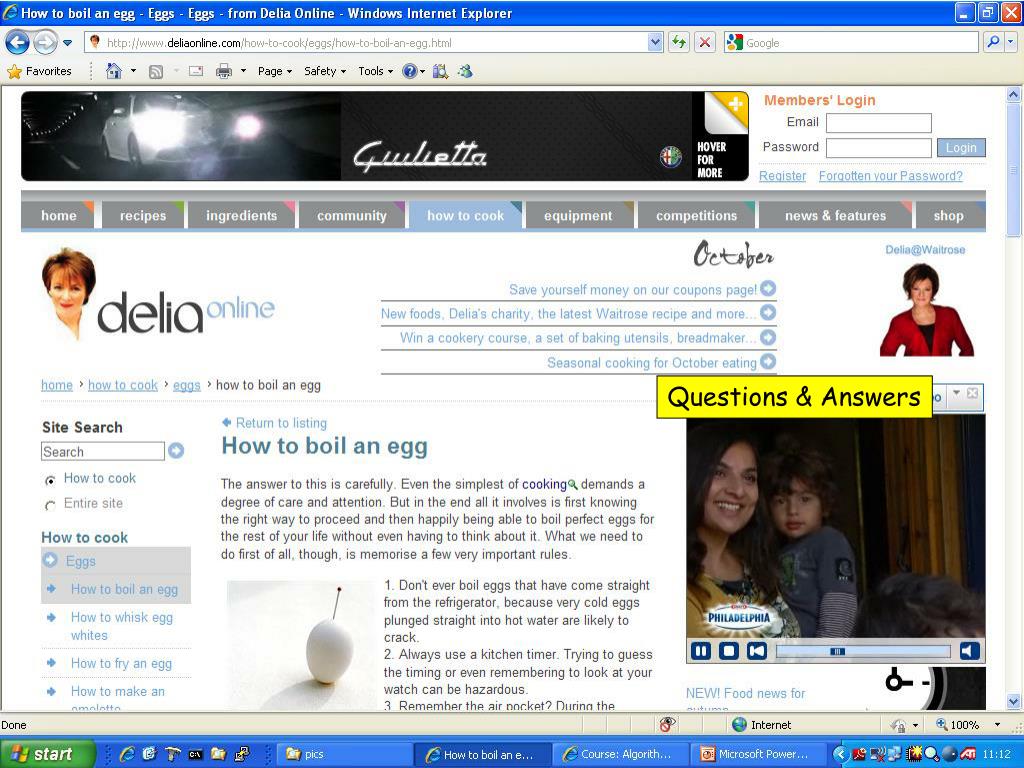This screenshot has width=1024, height=768.
Task: Mute the video ad speaker icon
Action: [970, 651]
